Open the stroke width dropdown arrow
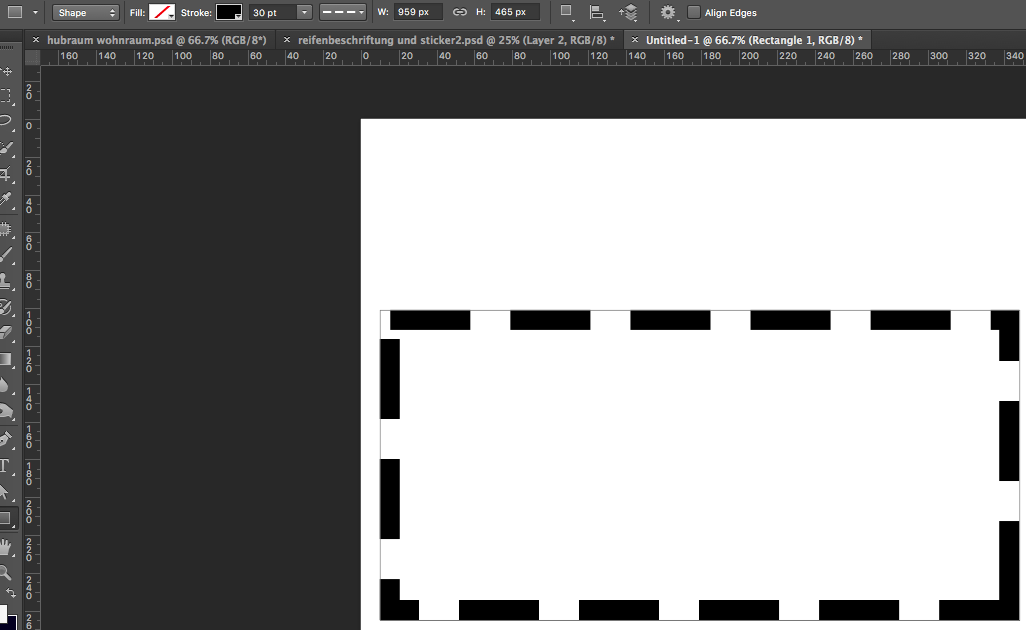The width and height of the screenshot is (1026, 630). pyautogui.click(x=304, y=12)
